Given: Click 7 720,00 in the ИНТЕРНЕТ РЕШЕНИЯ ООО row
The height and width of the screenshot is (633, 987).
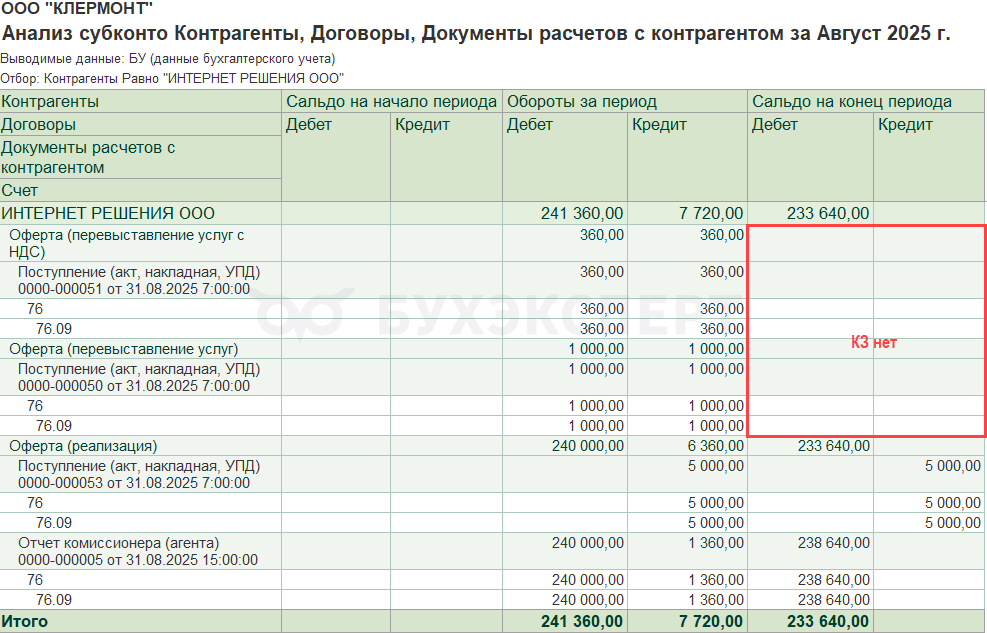Looking at the screenshot, I should (x=711, y=213).
